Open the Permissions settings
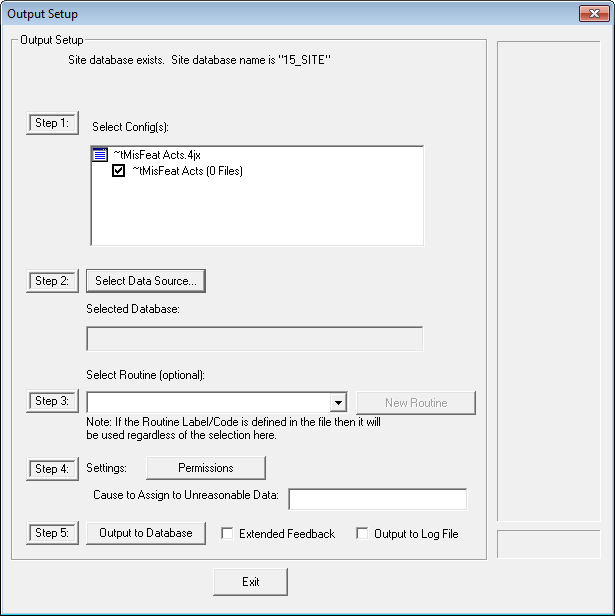The width and height of the screenshot is (615, 616). click(206, 468)
